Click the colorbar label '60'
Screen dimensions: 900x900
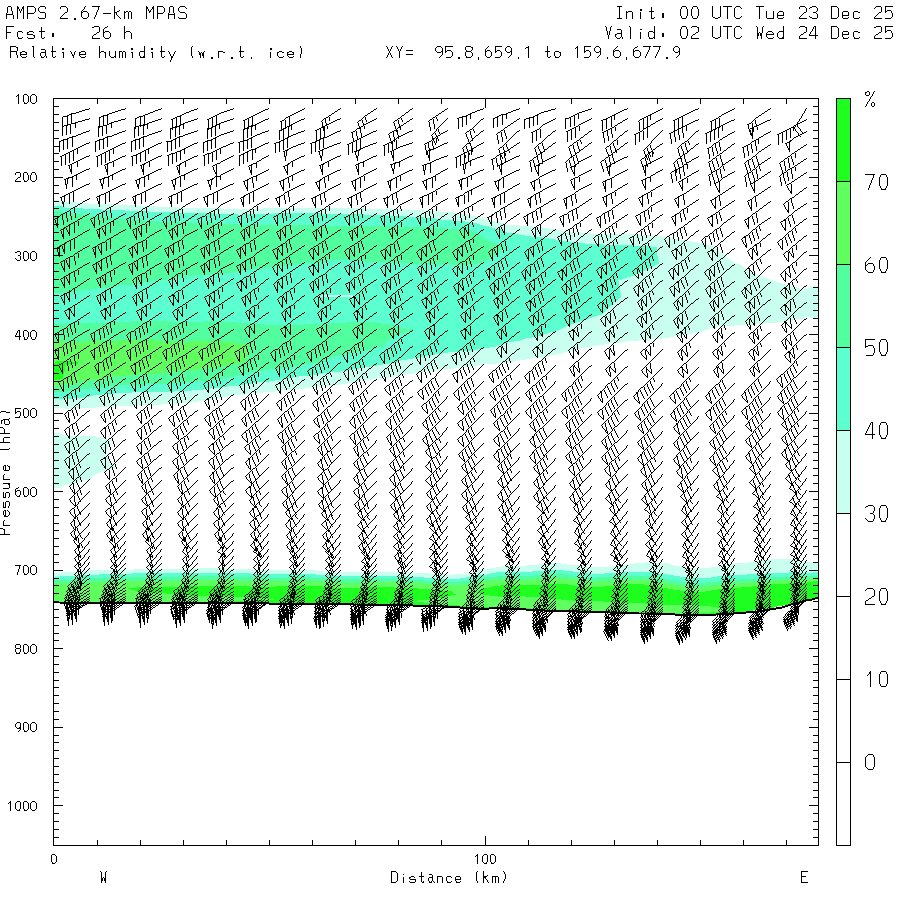[876, 266]
